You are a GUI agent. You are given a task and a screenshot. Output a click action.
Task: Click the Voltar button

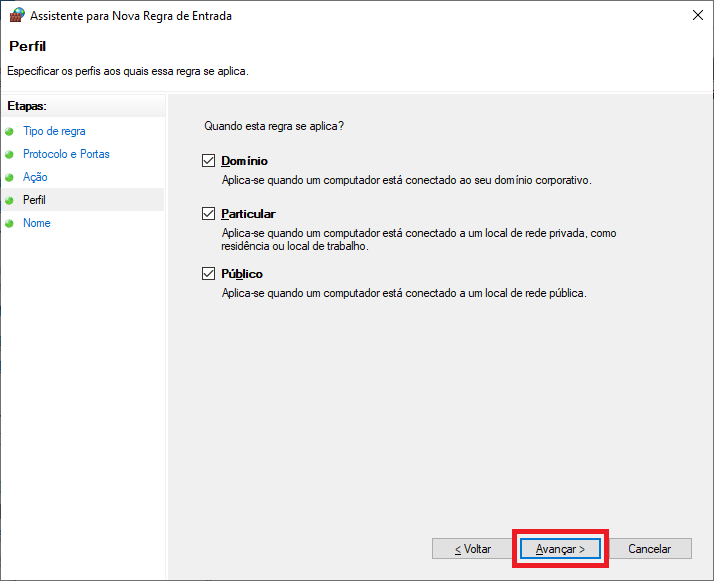472,549
